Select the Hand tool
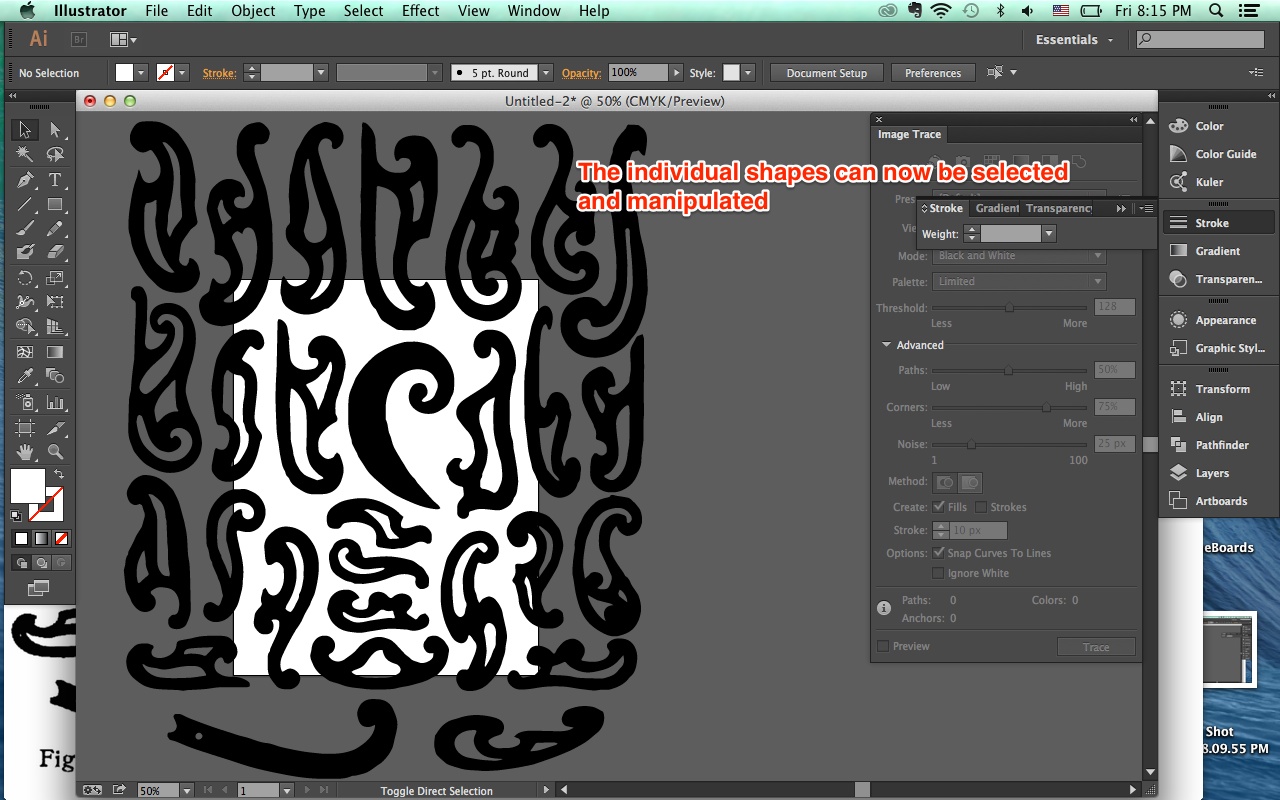 click(x=25, y=452)
